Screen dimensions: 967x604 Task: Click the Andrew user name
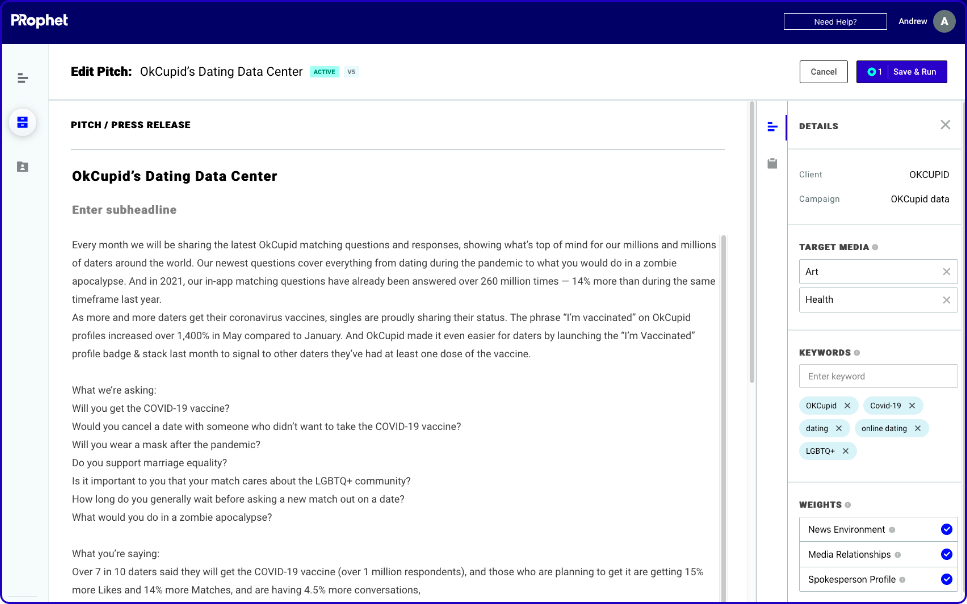tap(913, 21)
